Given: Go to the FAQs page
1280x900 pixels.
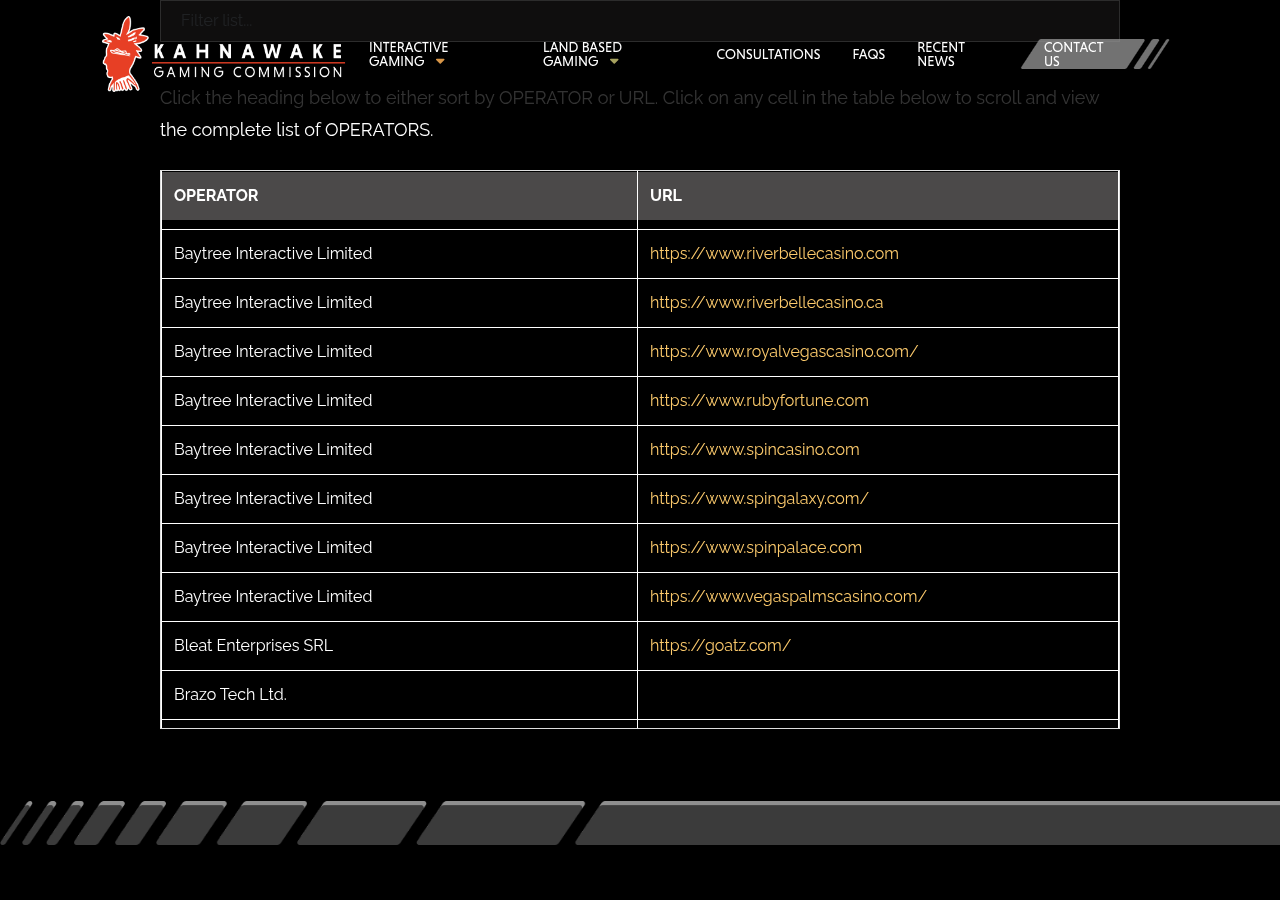Looking at the screenshot, I should (x=868, y=55).
